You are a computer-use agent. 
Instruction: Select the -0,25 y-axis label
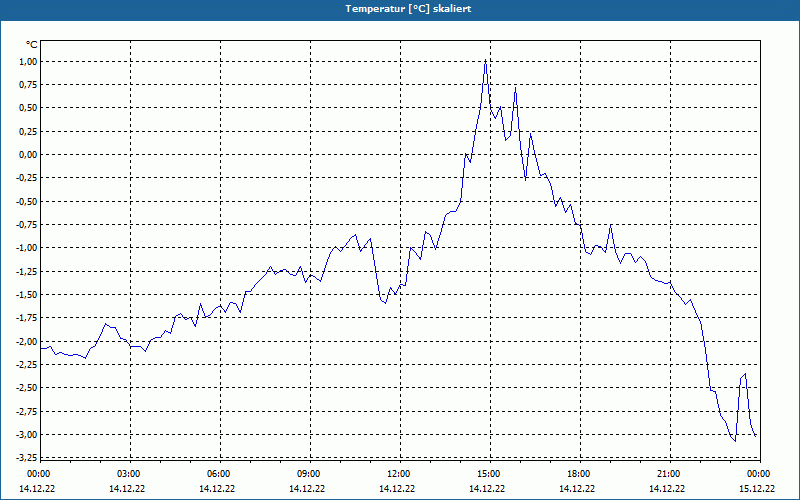28,178
